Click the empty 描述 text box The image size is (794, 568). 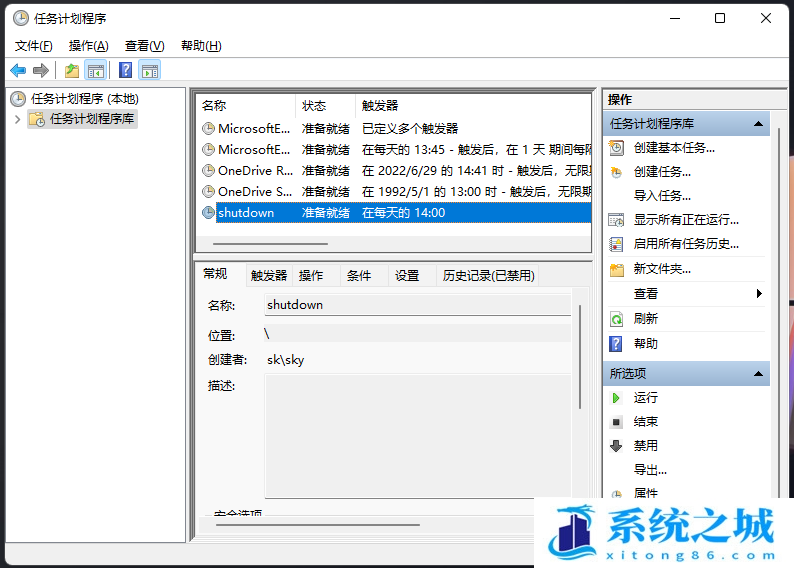(418, 436)
